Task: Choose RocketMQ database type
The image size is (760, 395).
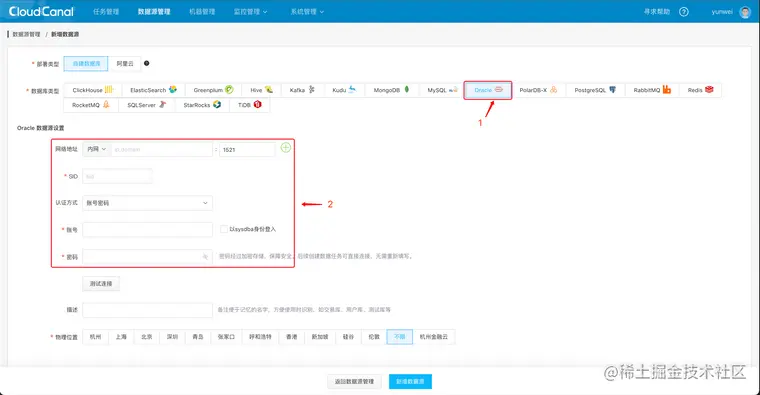Action: [x=91, y=105]
